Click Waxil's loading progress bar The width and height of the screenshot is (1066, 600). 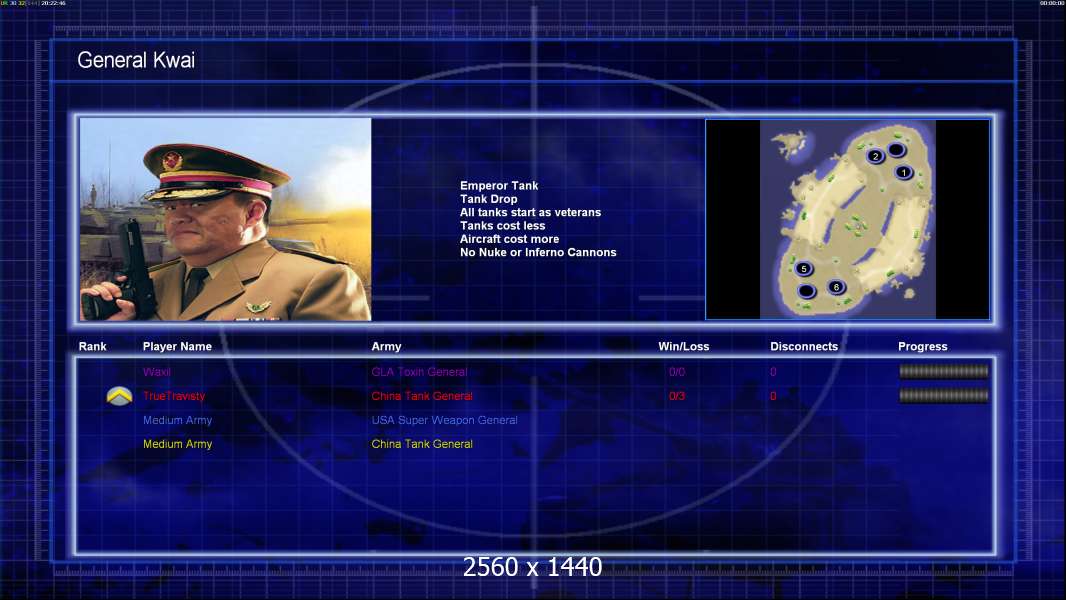[x=944, y=371]
